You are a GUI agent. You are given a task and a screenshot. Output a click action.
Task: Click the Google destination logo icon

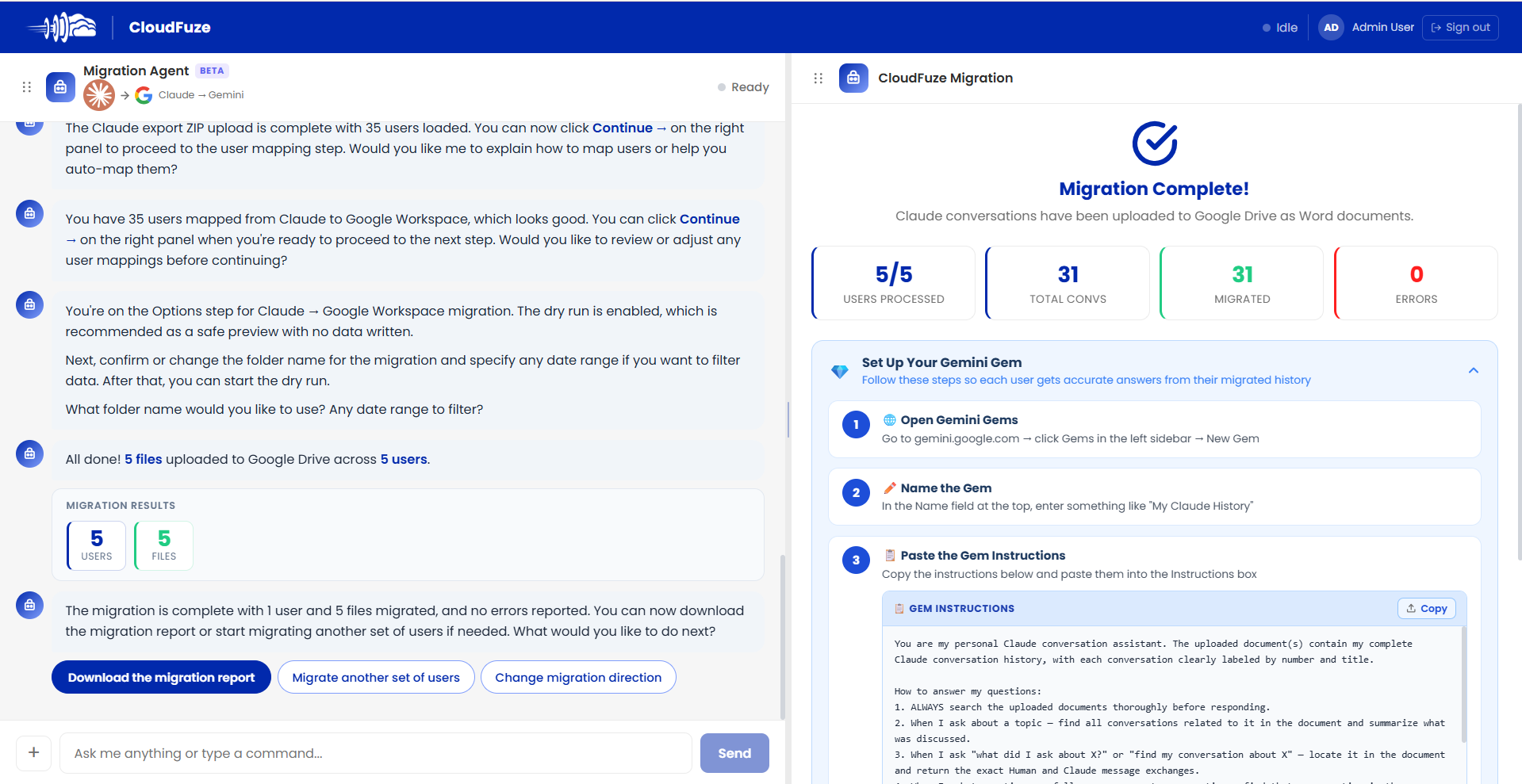(x=144, y=95)
